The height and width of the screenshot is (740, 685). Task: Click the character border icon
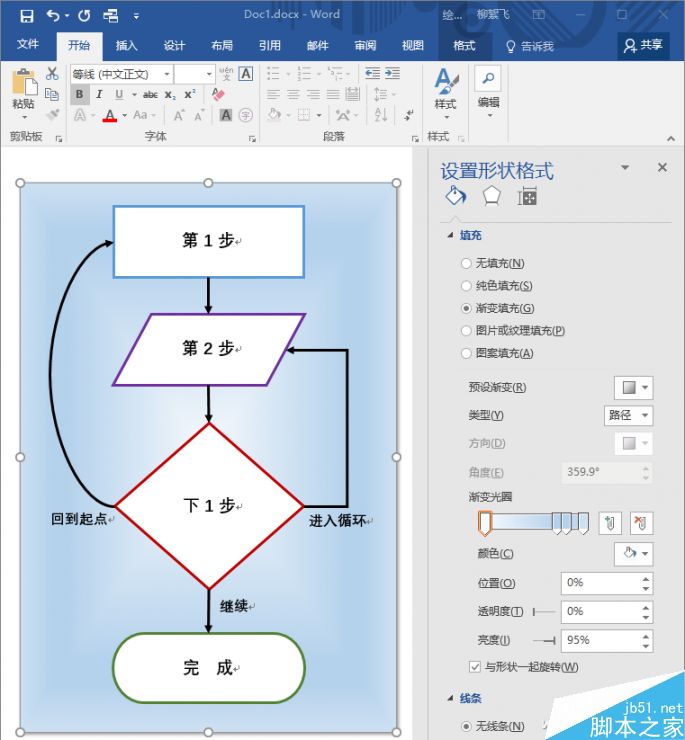coord(245,74)
